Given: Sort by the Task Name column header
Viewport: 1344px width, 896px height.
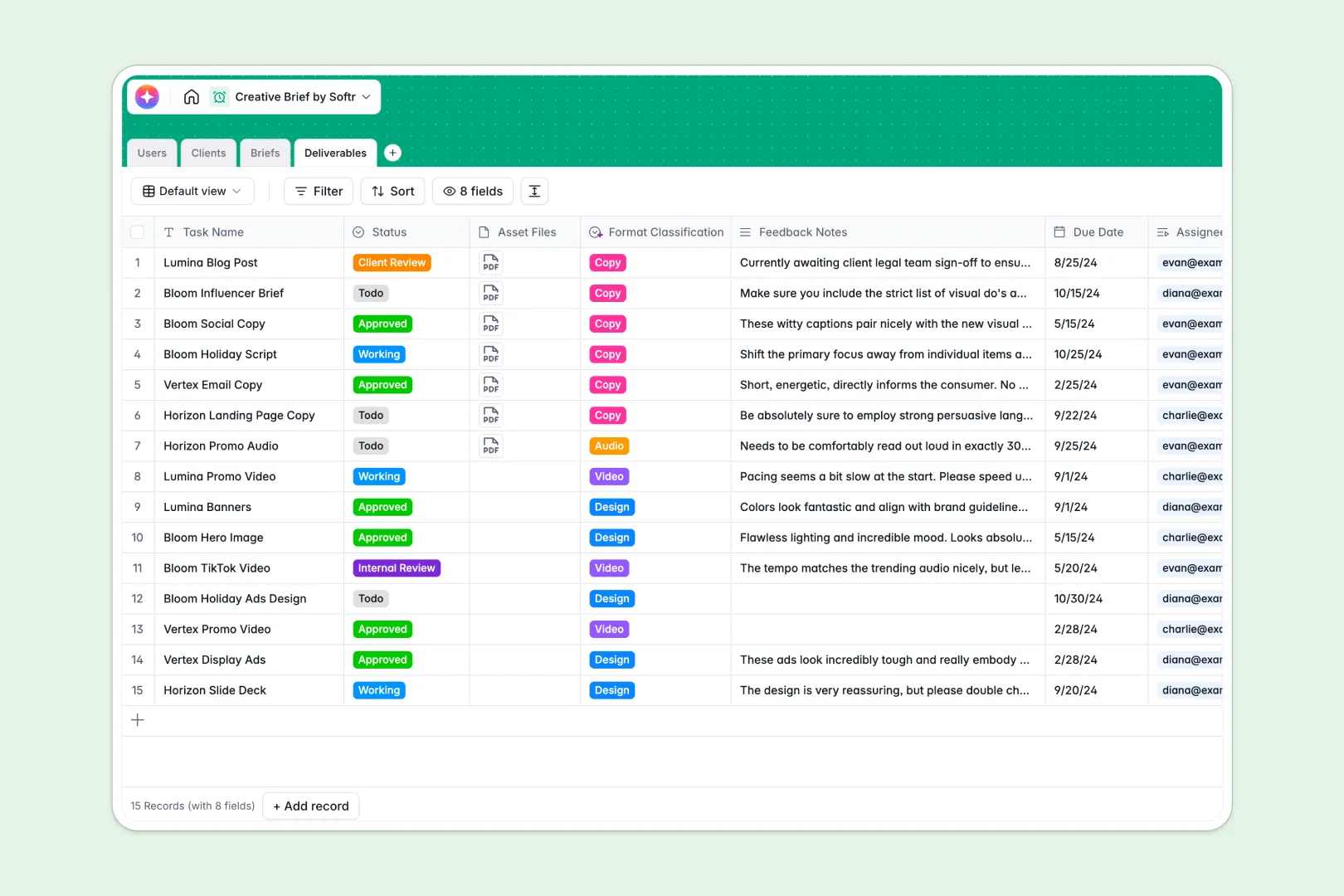Looking at the screenshot, I should (249, 232).
